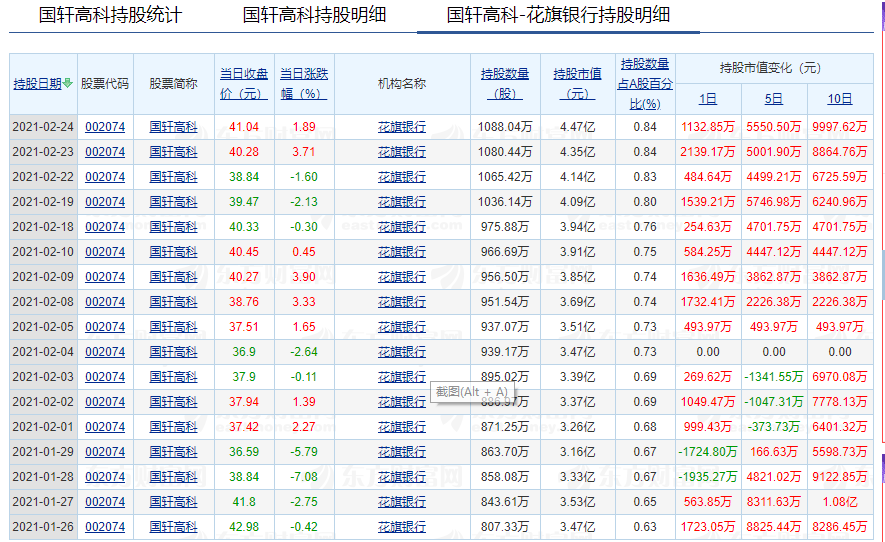Select 5-day change -1341.55万
This screenshot has width=885, height=542.
click(774, 377)
